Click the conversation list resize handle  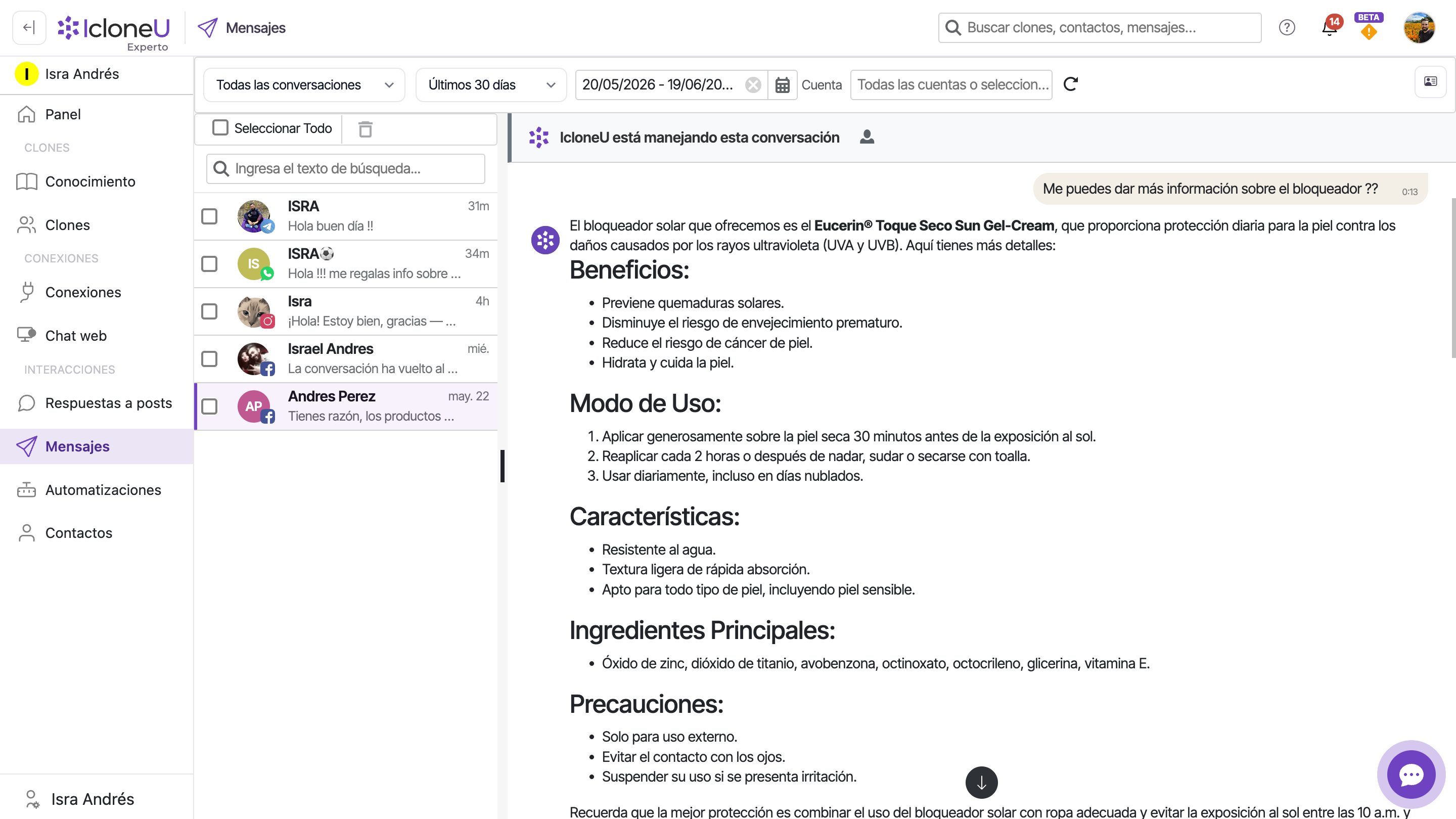coord(502,466)
